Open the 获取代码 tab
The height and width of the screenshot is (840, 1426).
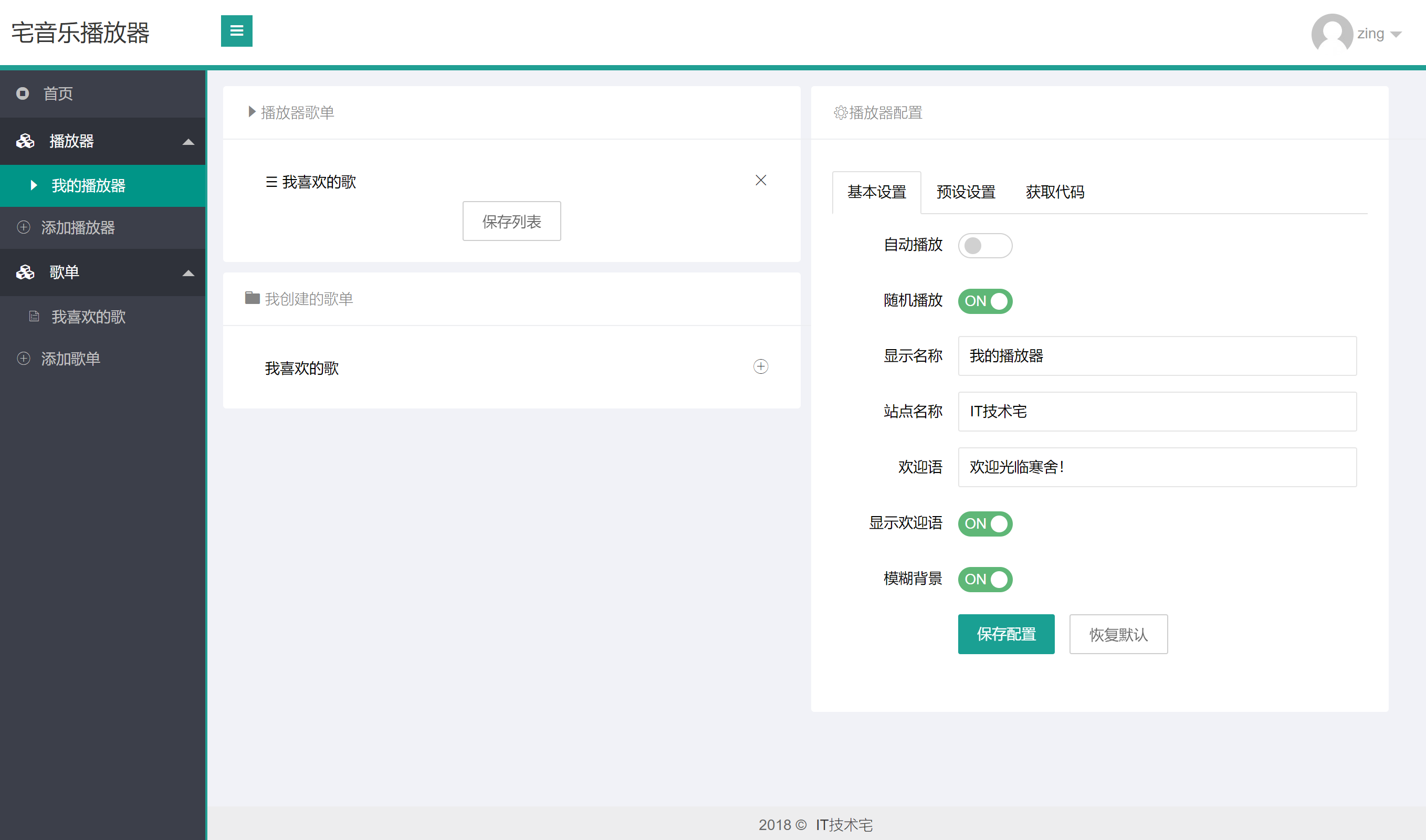point(1054,193)
